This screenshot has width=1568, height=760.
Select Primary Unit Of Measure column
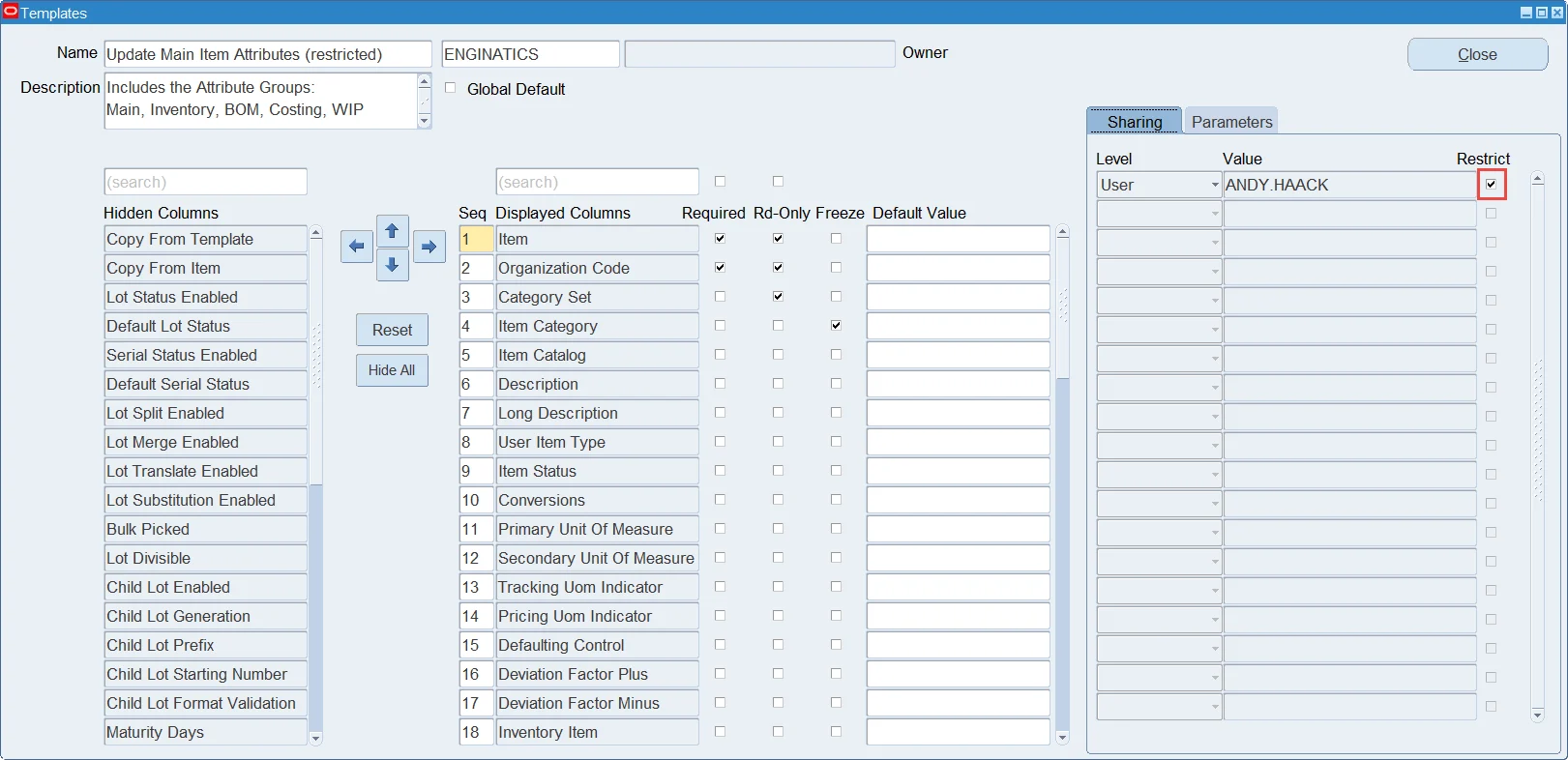[x=597, y=529]
